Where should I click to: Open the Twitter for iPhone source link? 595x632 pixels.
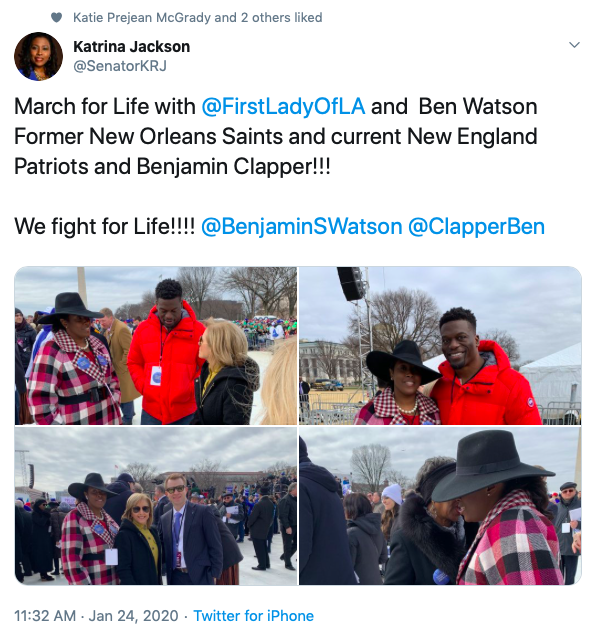point(254,615)
